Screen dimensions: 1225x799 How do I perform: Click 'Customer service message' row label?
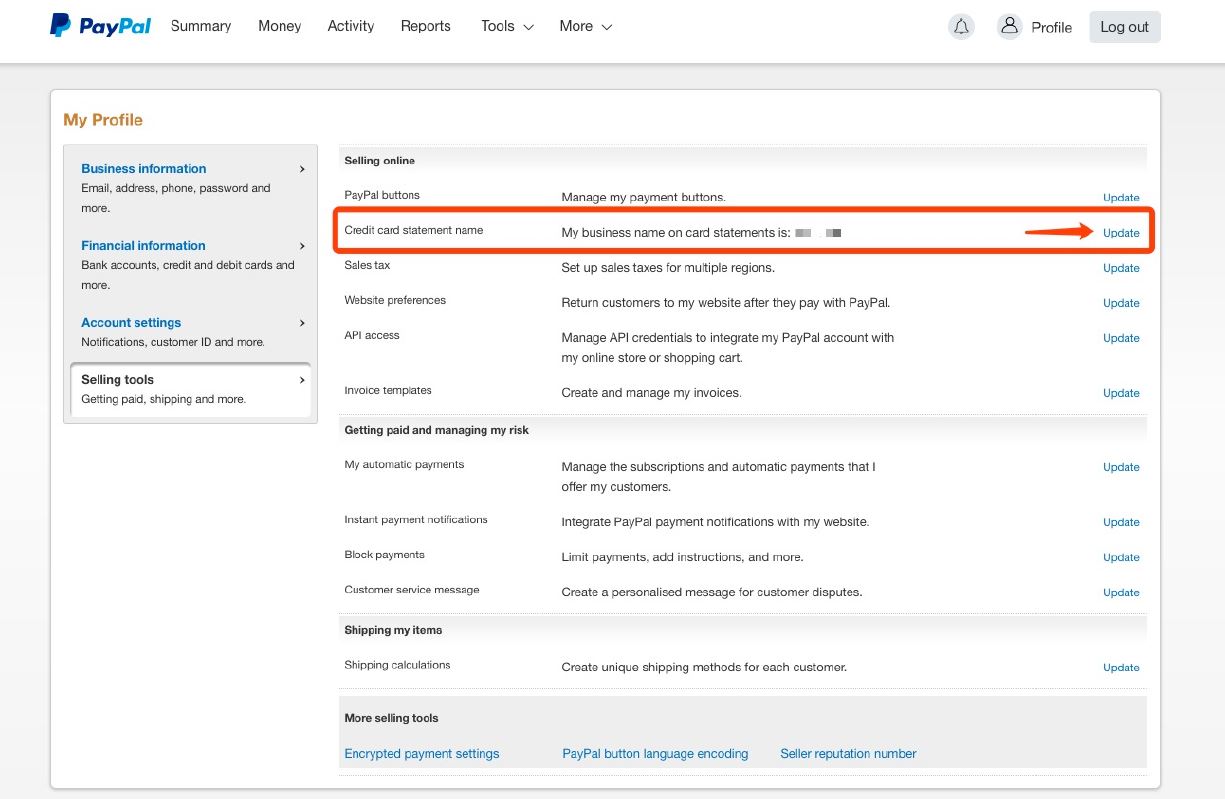pyautogui.click(x=412, y=590)
